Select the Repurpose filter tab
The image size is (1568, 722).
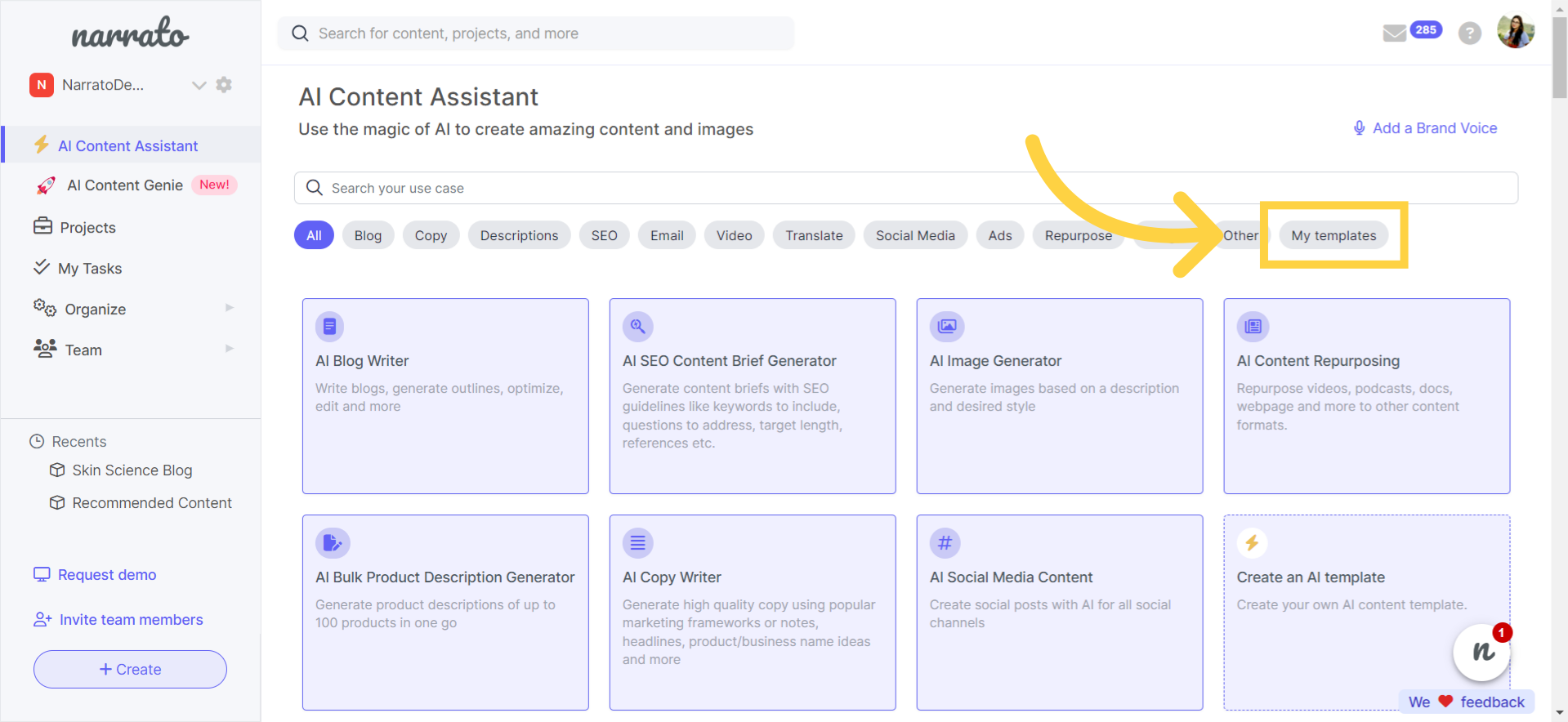coord(1079,235)
